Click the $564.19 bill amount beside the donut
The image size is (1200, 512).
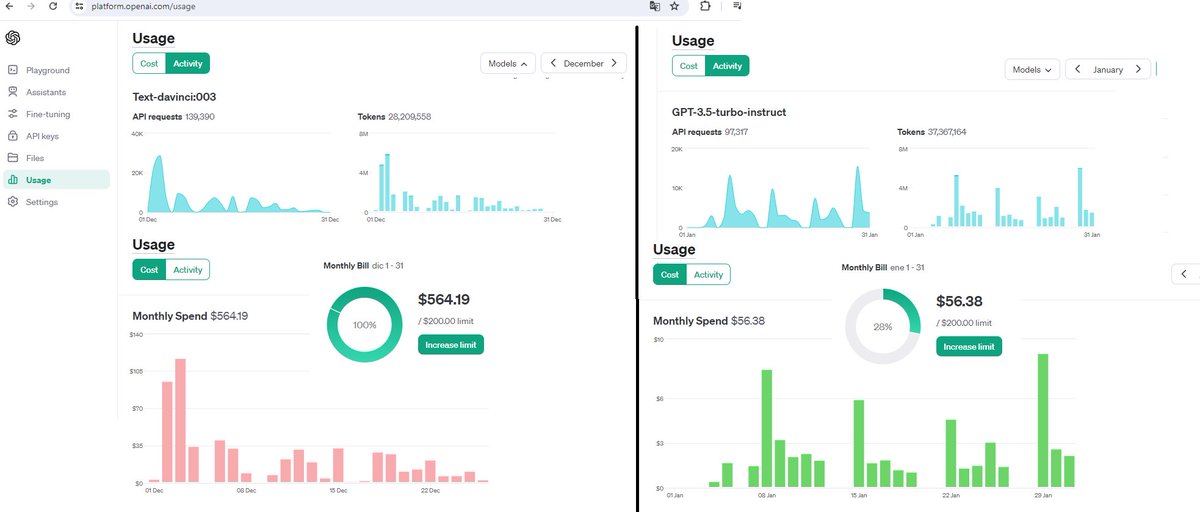(444, 298)
